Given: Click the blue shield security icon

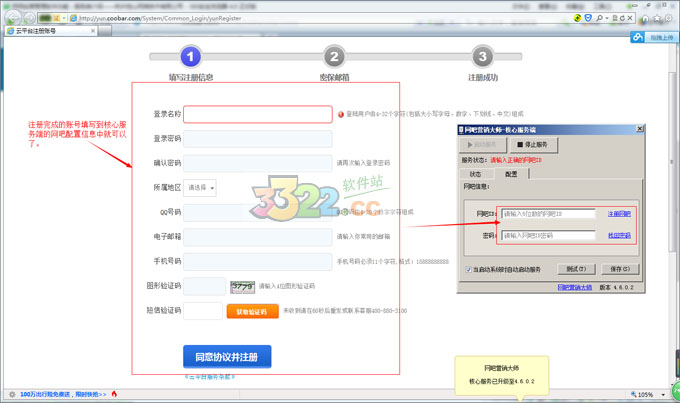Looking at the screenshot, I should pyautogui.click(x=588, y=18).
